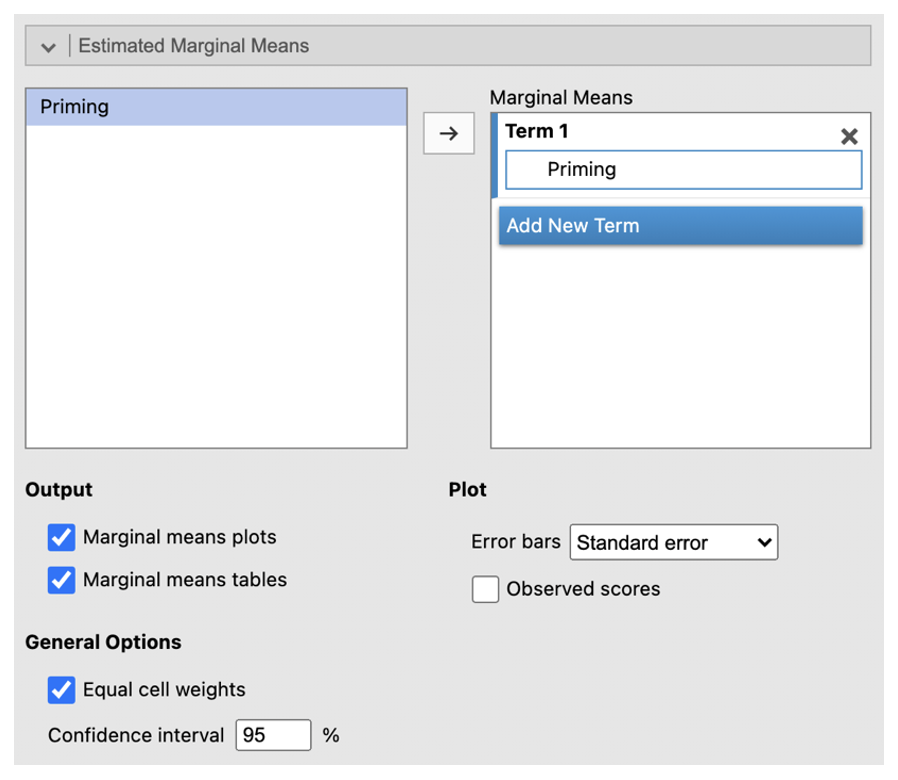Open the Error bars dropdown
Image resolution: width=898 pixels, height=780 pixels.
click(673, 543)
